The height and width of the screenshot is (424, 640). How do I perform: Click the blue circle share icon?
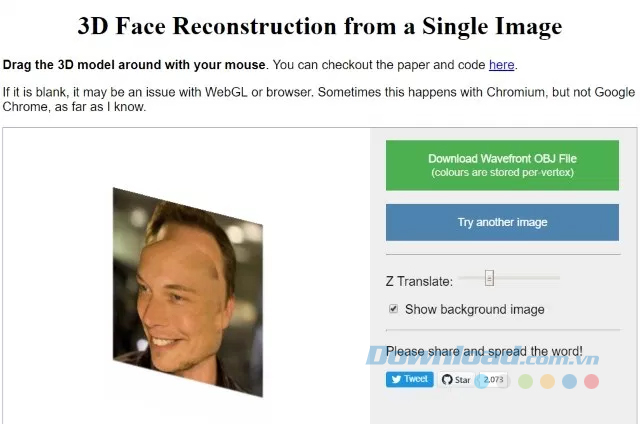pos(569,381)
